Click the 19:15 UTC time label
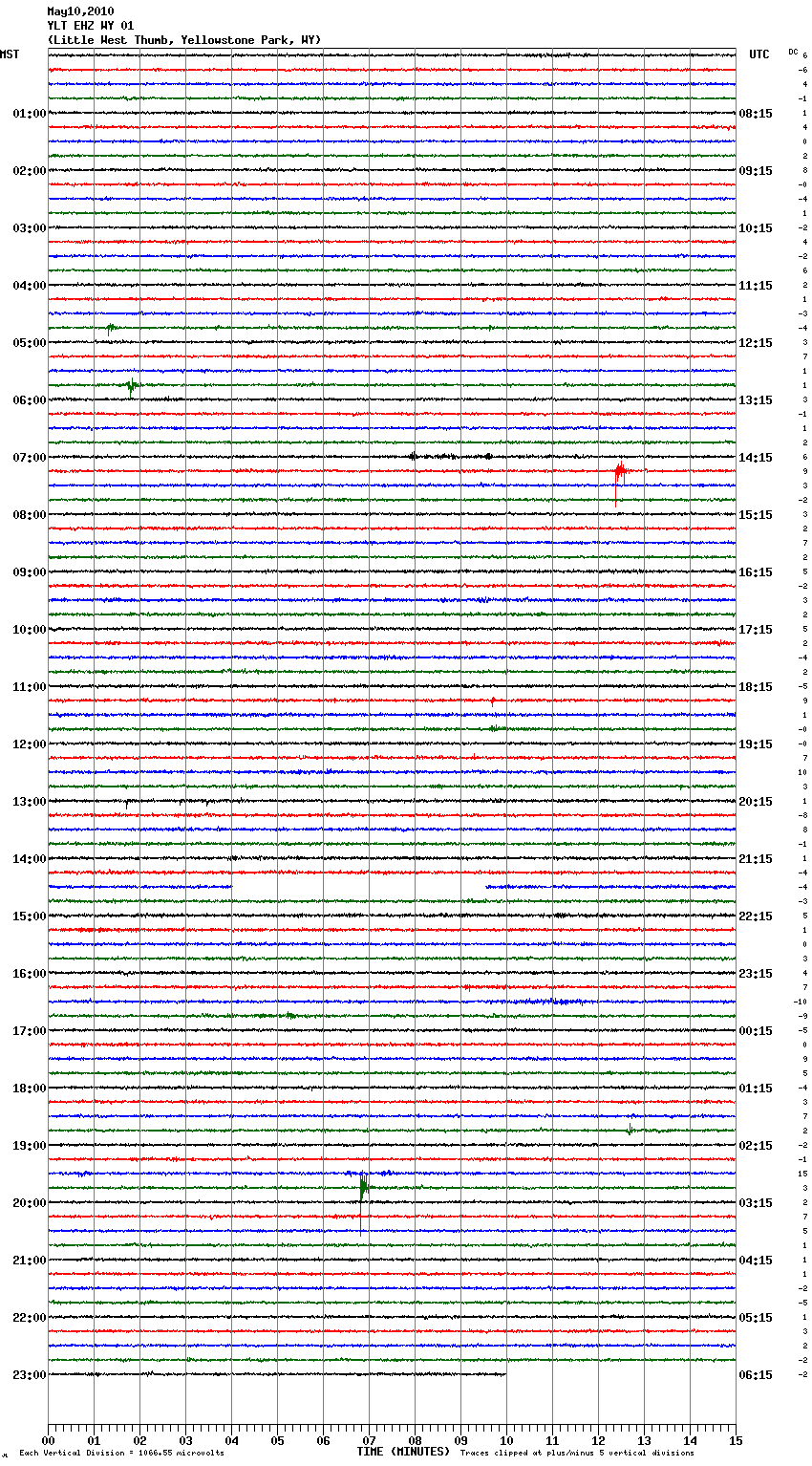 (x=756, y=744)
